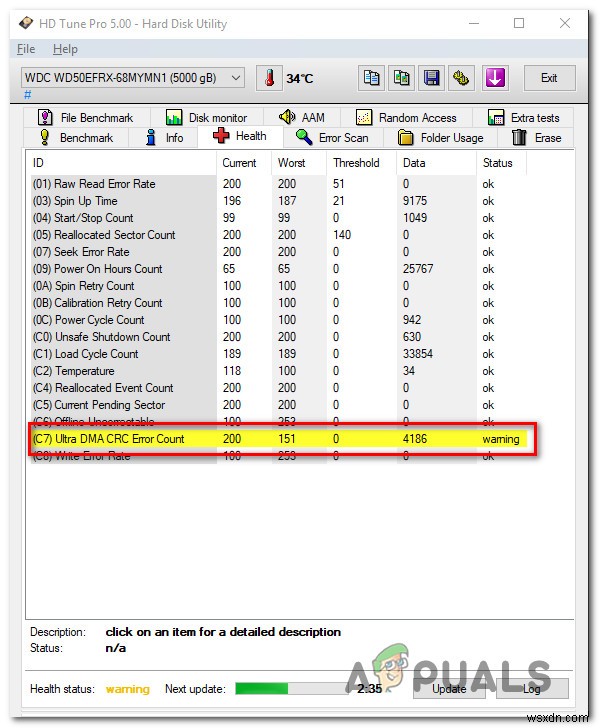The height and width of the screenshot is (728, 600).
Task: Open the Help menu
Action: [65, 49]
